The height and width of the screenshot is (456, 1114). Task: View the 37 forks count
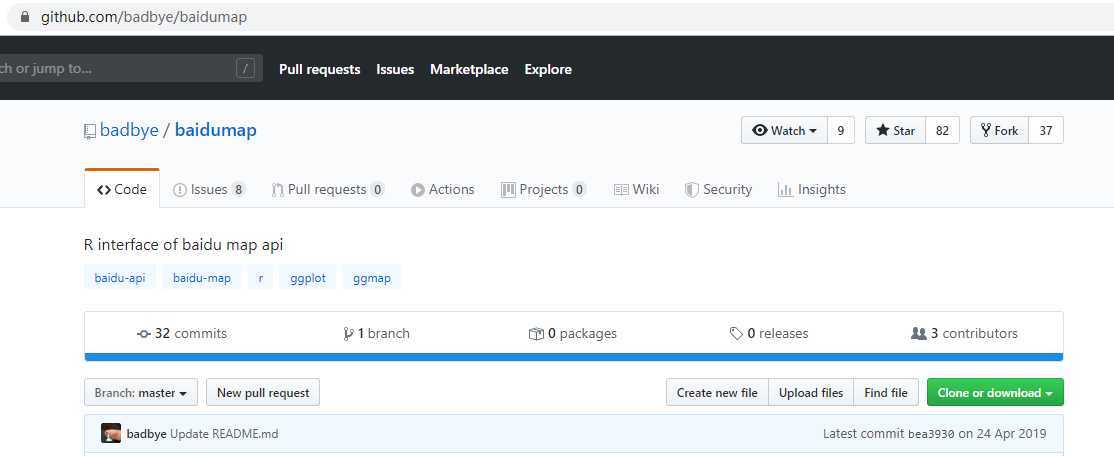tap(1046, 131)
